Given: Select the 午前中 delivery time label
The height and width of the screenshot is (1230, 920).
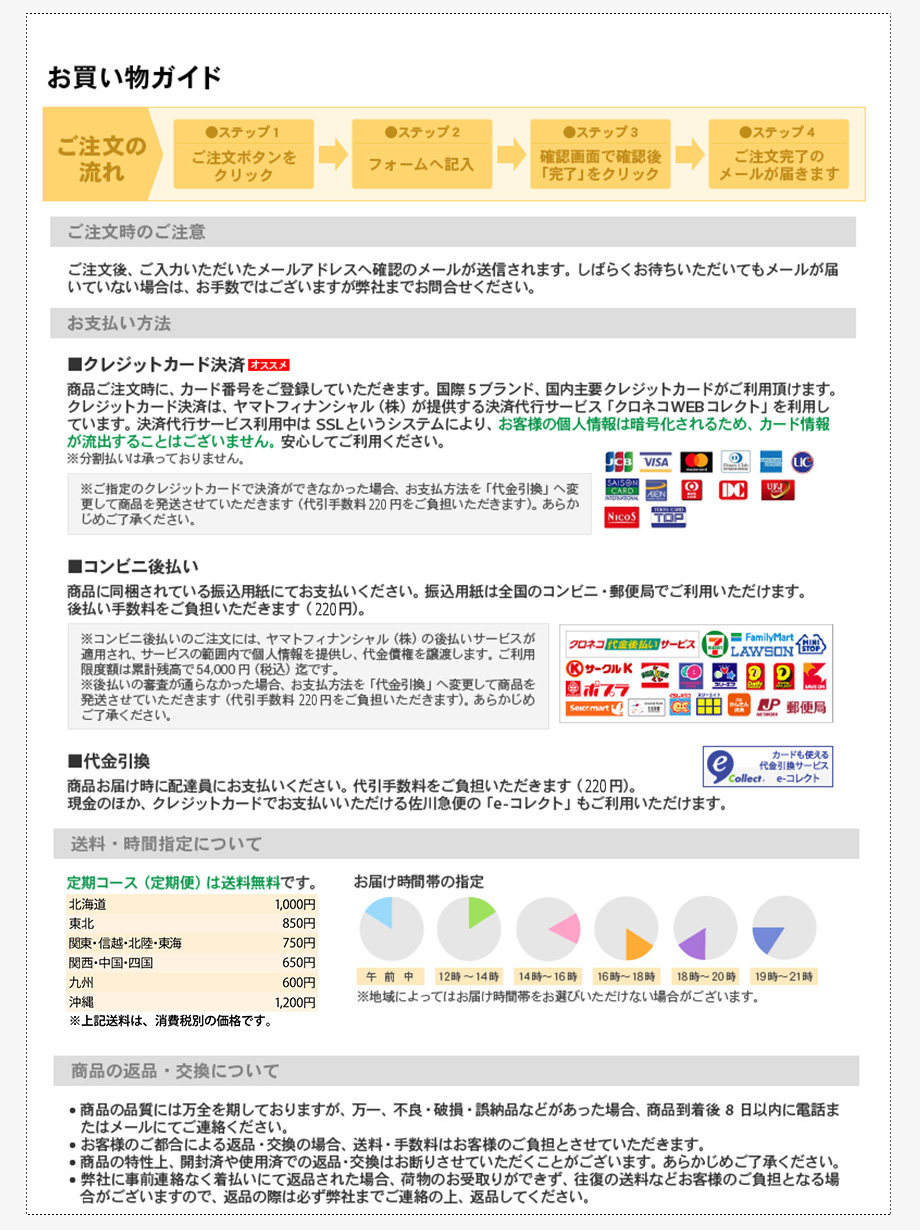Looking at the screenshot, I should 391,976.
